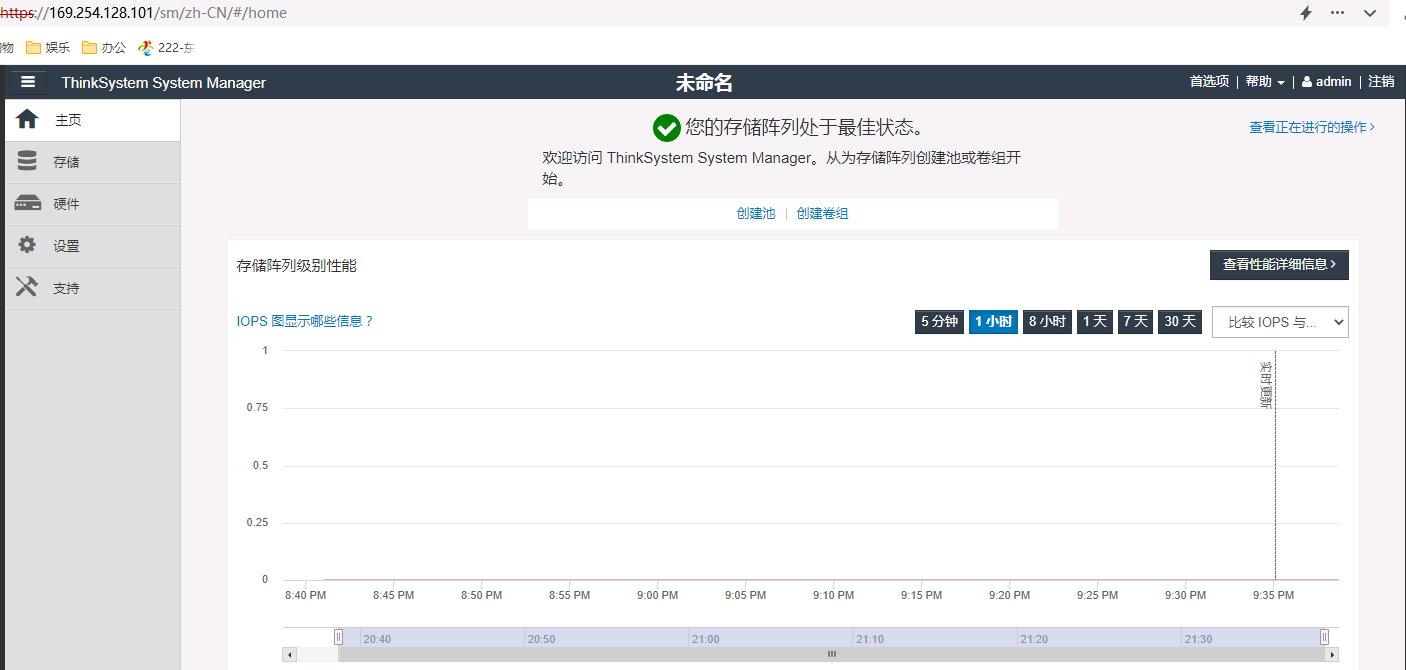This screenshot has width=1406, height=670.
Task: Click the home icon in sidebar
Action: coord(27,119)
